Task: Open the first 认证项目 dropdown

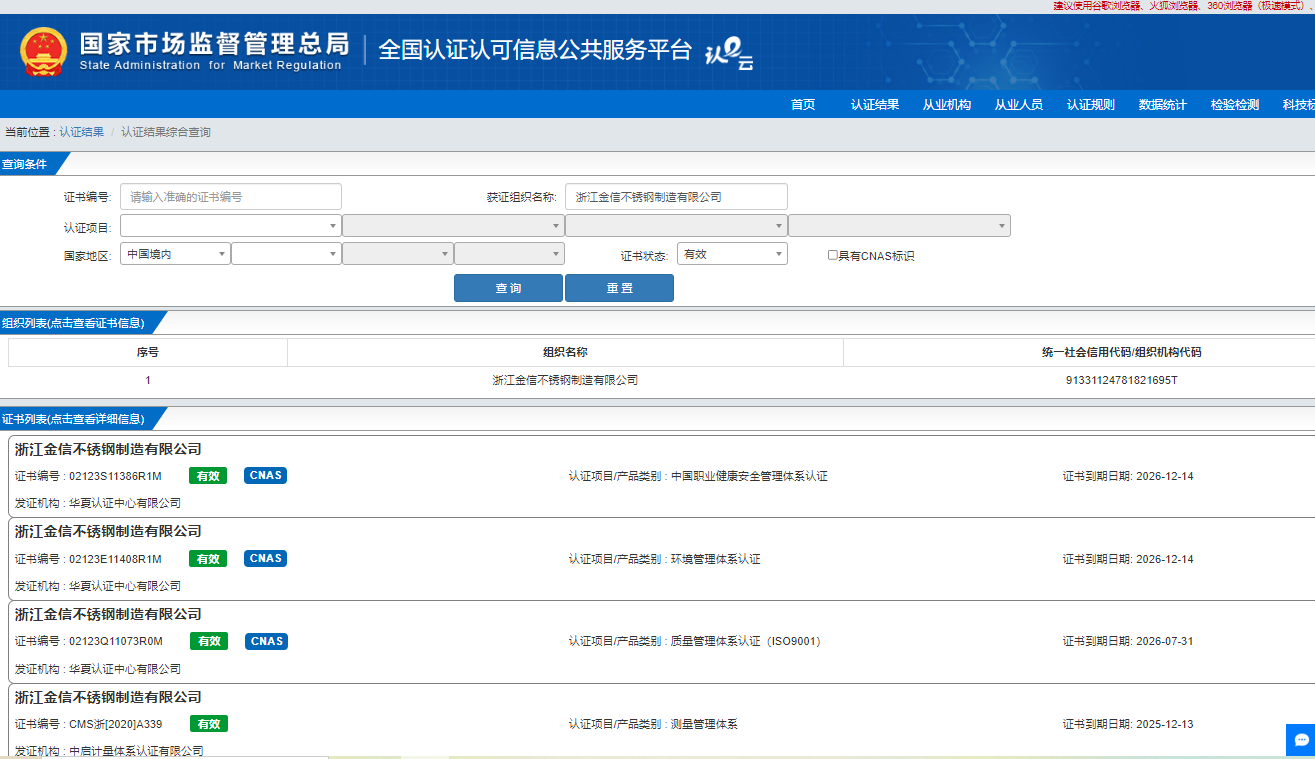Action: (230, 226)
